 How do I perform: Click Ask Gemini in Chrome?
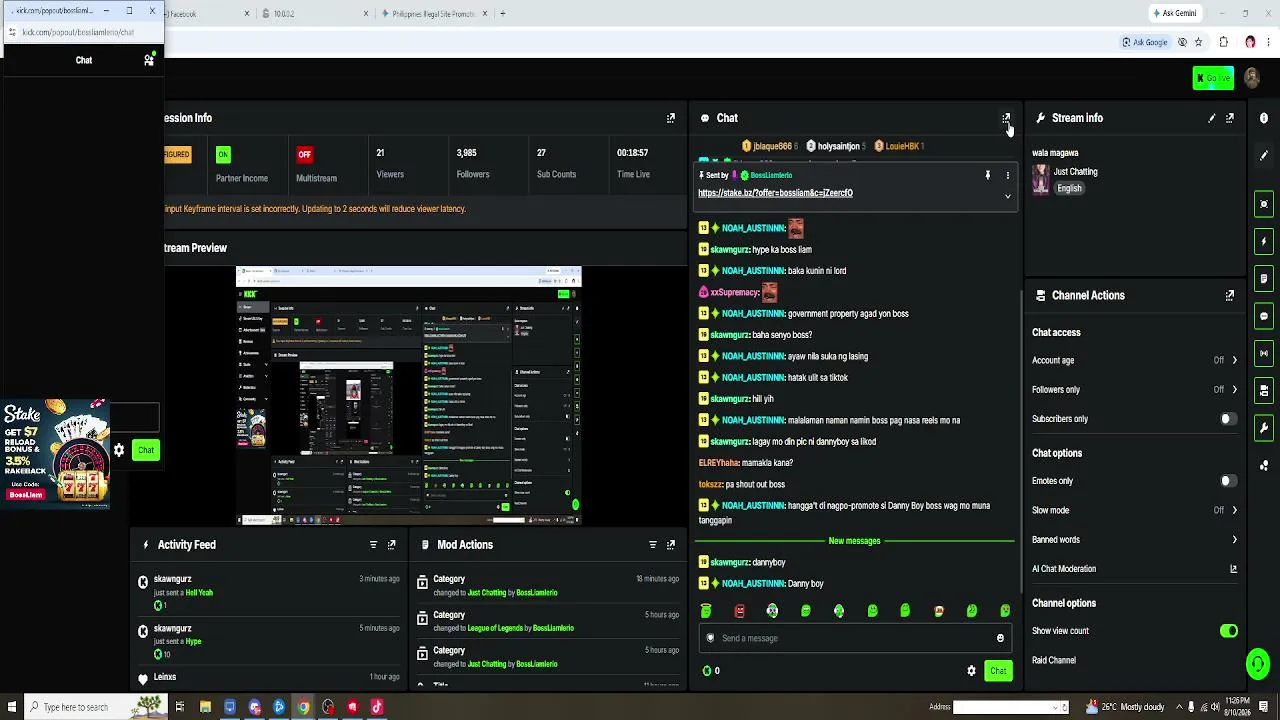1174,14
